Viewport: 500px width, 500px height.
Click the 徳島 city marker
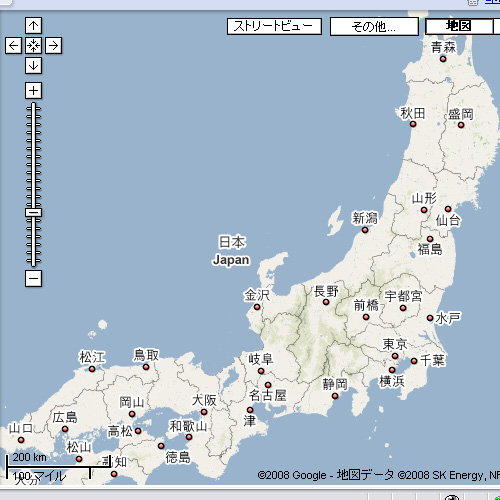tap(161, 446)
